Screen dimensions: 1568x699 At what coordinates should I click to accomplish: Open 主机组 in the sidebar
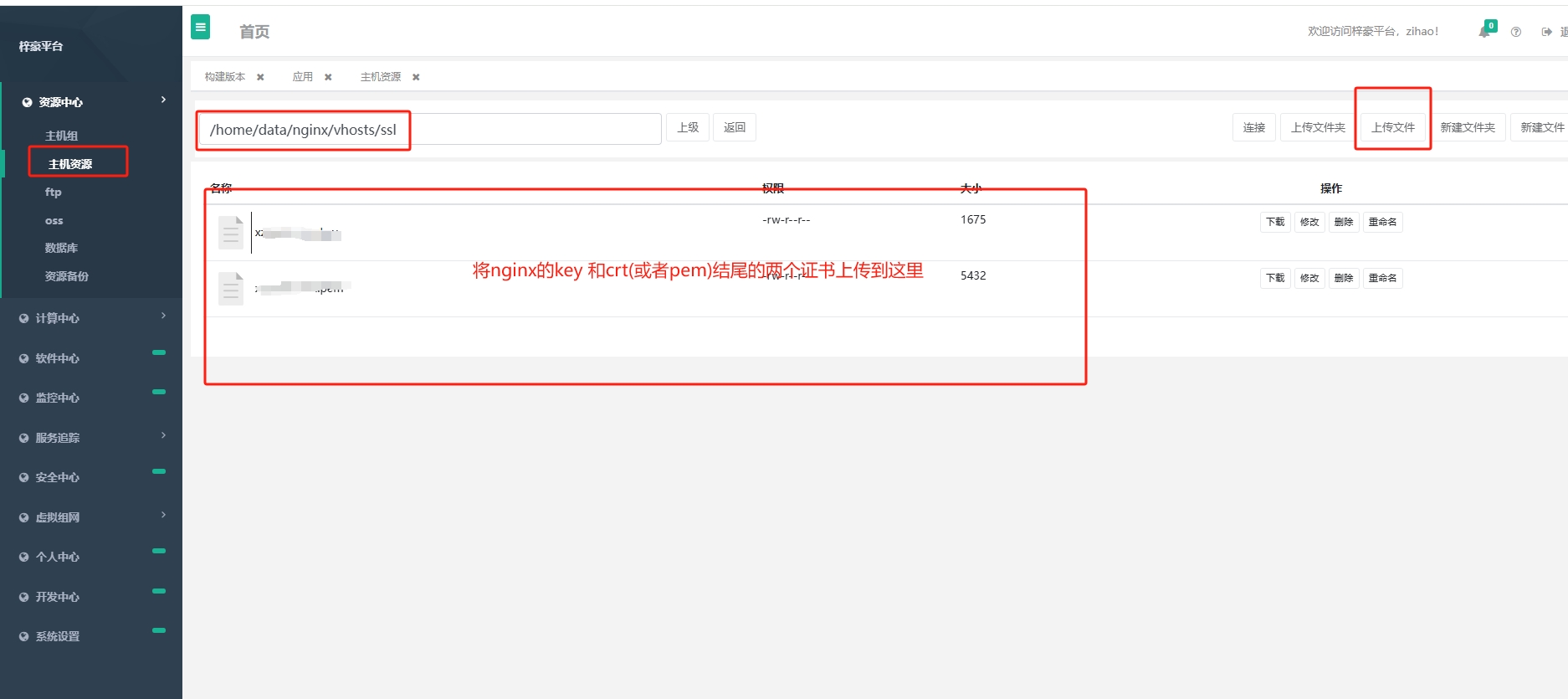pyautogui.click(x=61, y=136)
